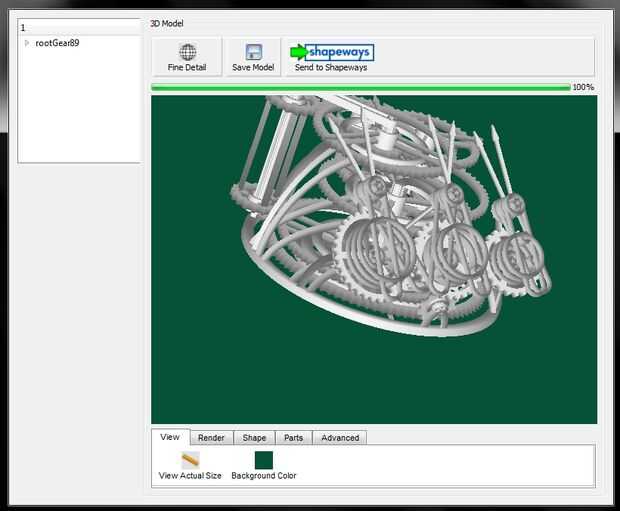The width and height of the screenshot is (620, 511).
Task: Click the Save Model label
Action: [x=253, y=68]
